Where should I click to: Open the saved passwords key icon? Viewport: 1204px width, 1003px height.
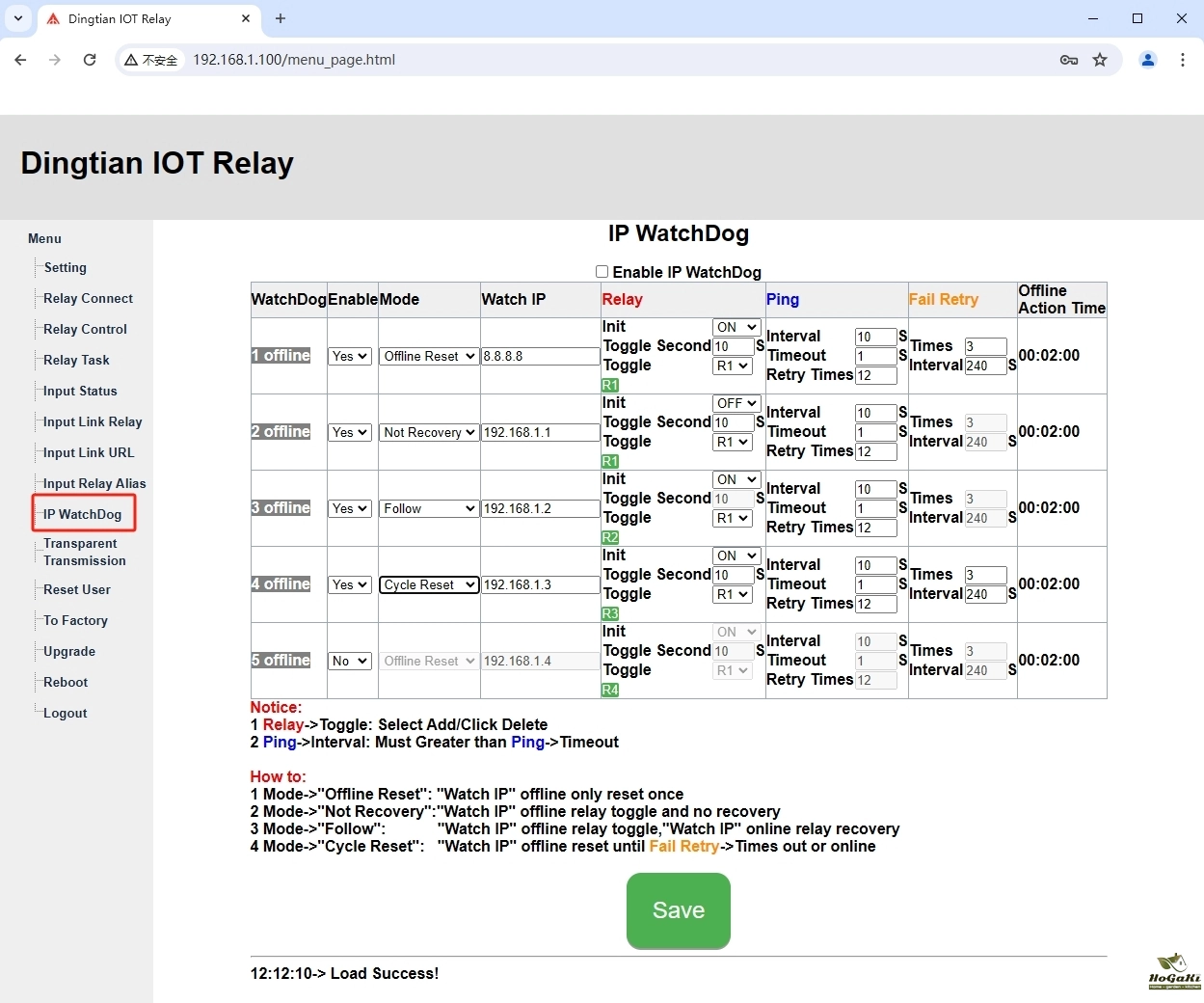(x=1068, y=60)
